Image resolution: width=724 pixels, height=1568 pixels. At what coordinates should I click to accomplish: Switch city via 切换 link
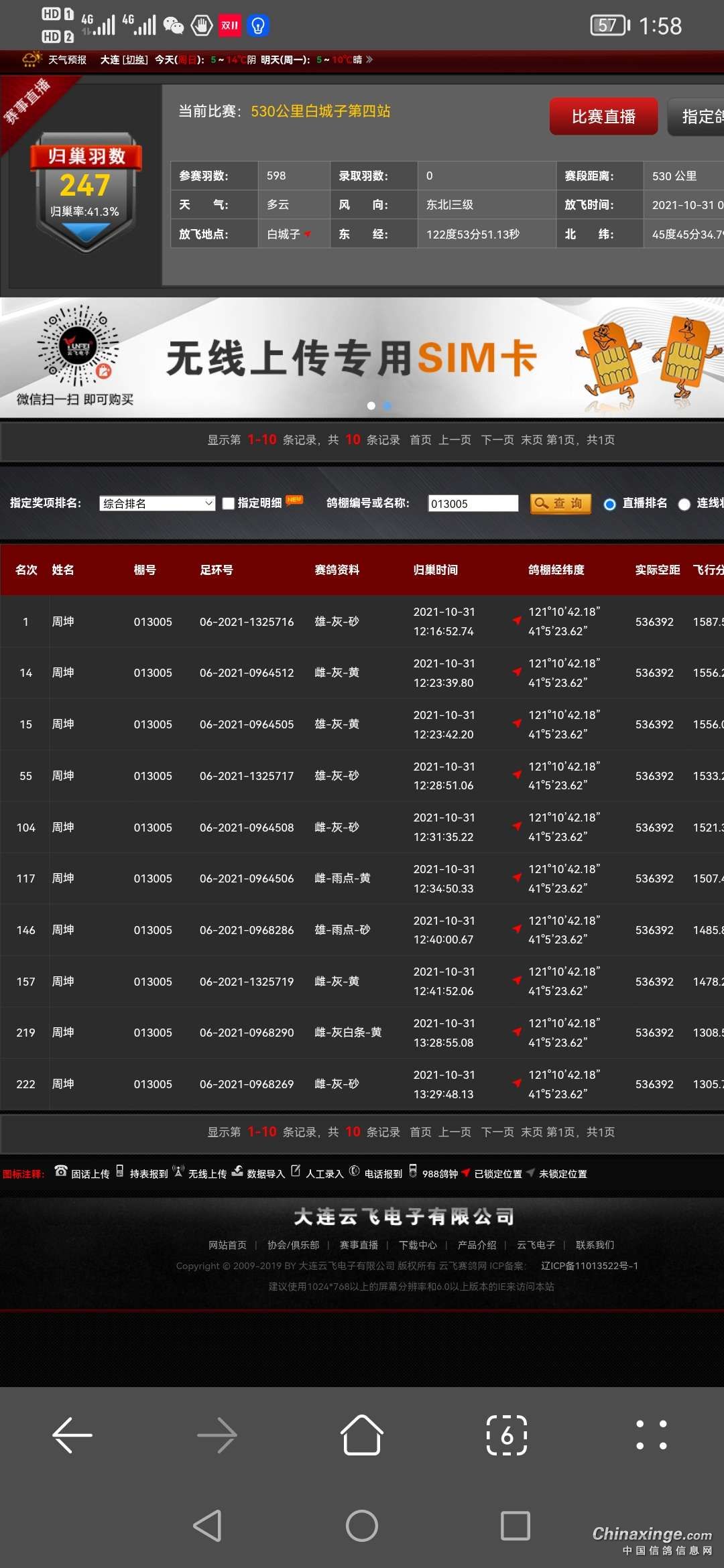(x=135, y=60)
